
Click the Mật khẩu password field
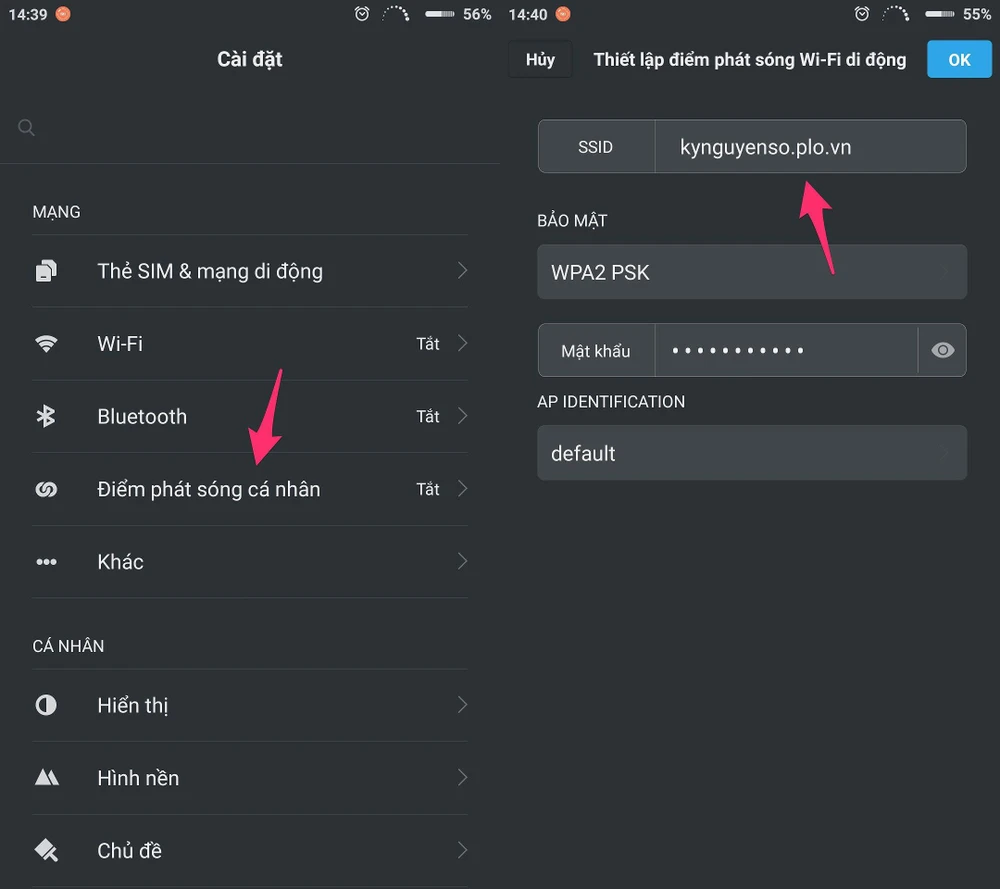(x=785, y=350)
